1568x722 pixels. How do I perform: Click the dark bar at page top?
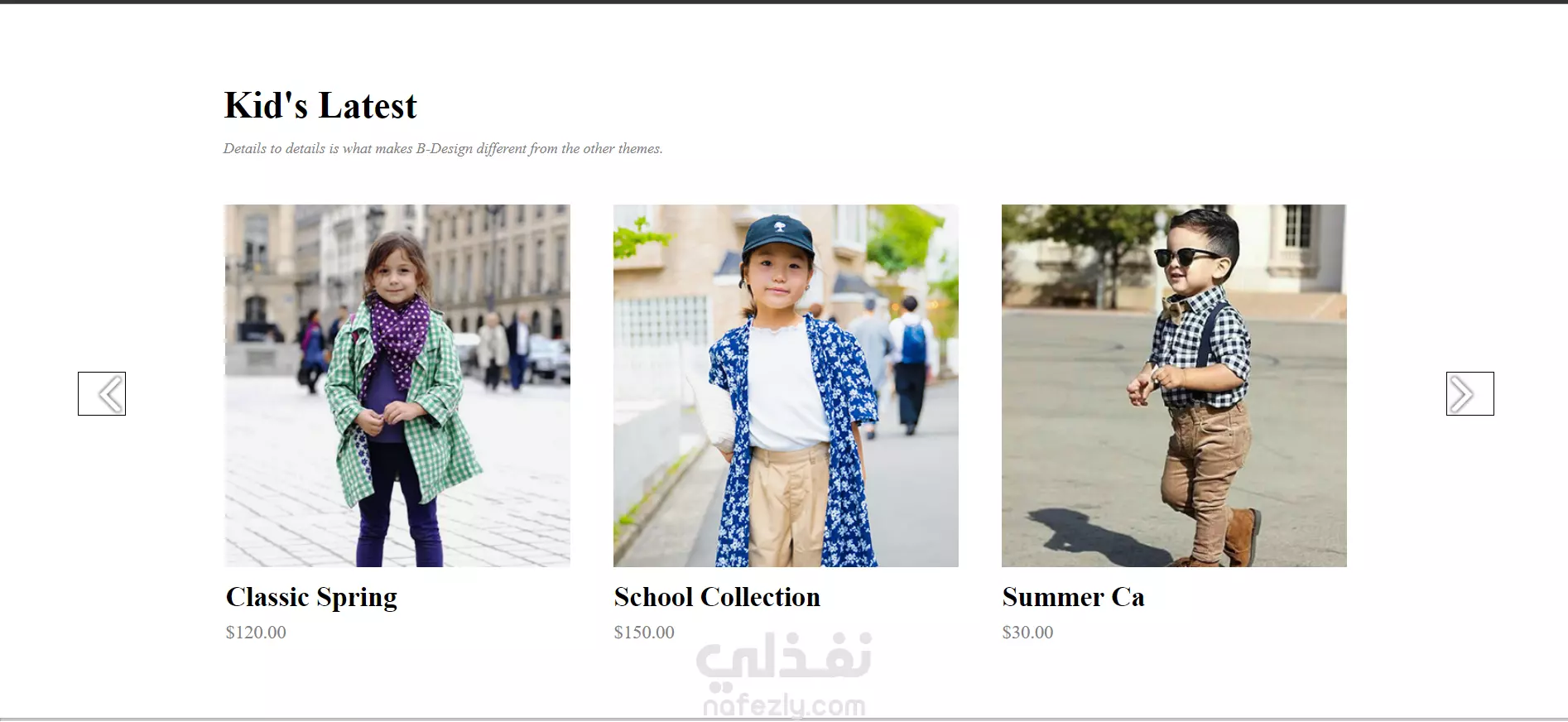tap(784, 2)
